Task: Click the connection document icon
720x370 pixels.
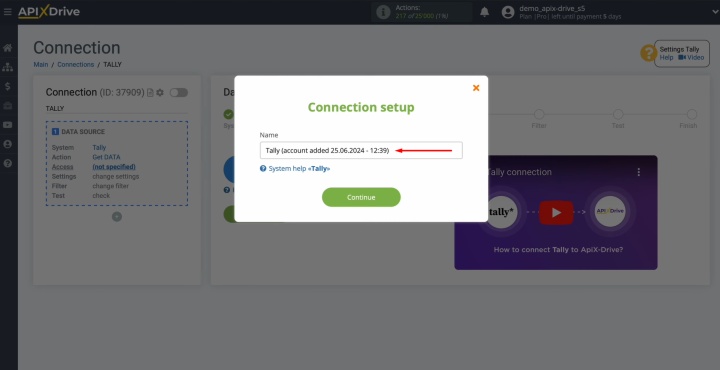Action: [150, 93]
